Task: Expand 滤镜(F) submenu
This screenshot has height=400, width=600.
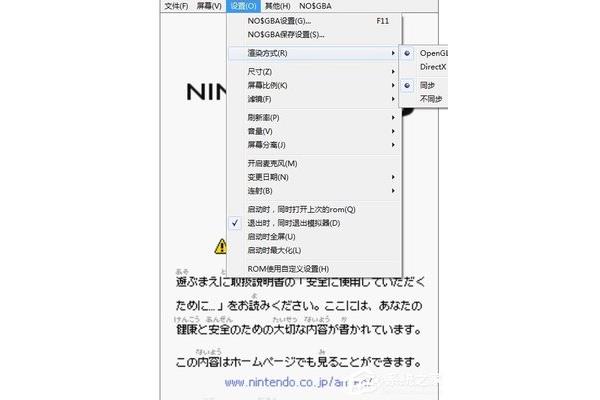Action: click(x=314, y=99)
